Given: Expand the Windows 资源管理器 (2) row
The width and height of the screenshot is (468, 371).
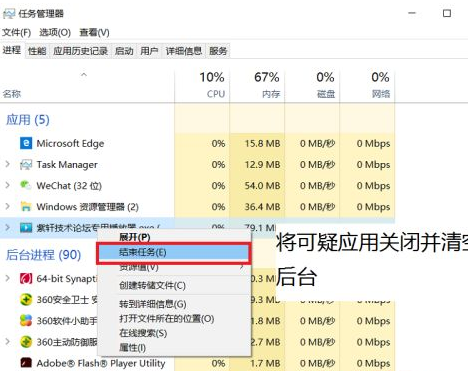Looking at the screenshot, I should tap(7, 206).
